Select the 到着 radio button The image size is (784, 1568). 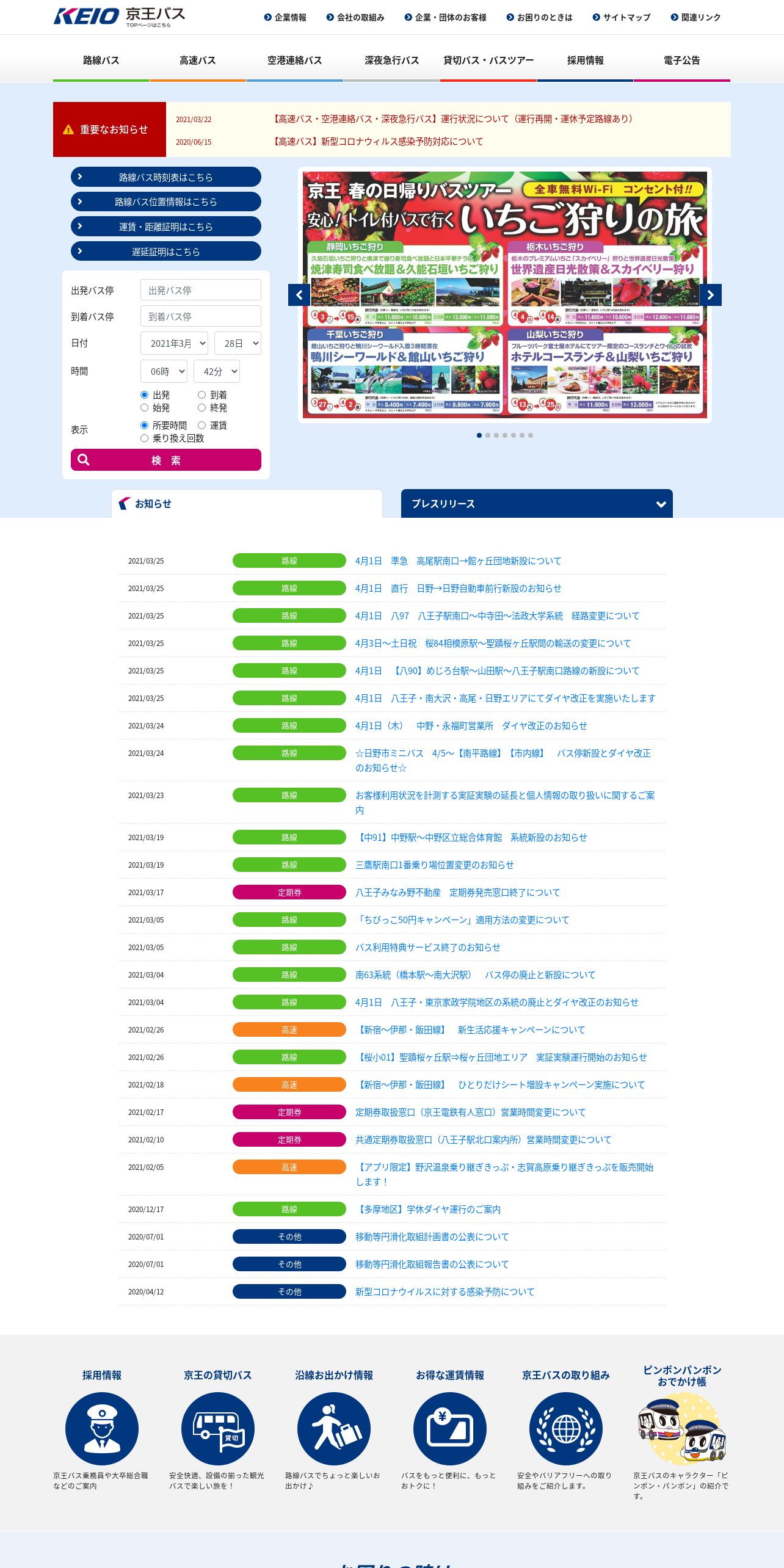[x=201, y=394]
